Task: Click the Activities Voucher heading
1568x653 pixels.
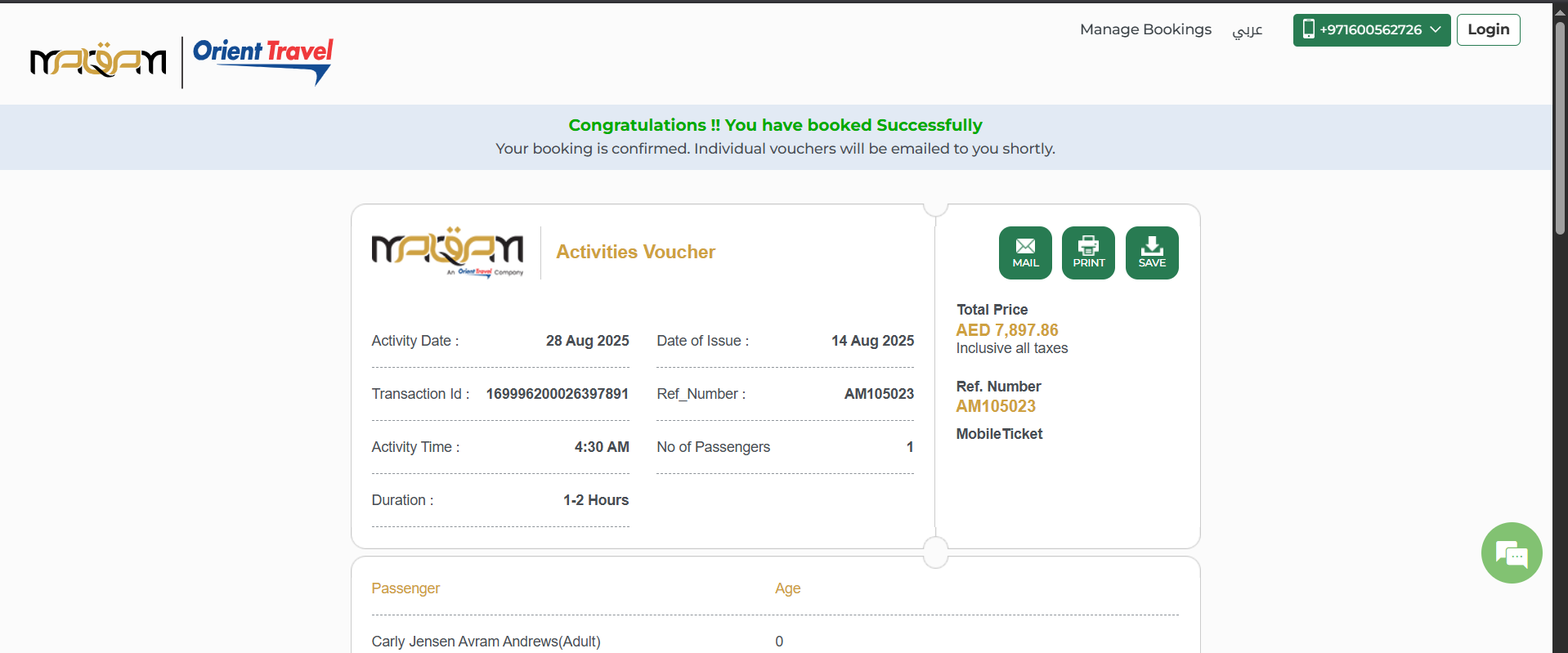Action: (635, 252)
